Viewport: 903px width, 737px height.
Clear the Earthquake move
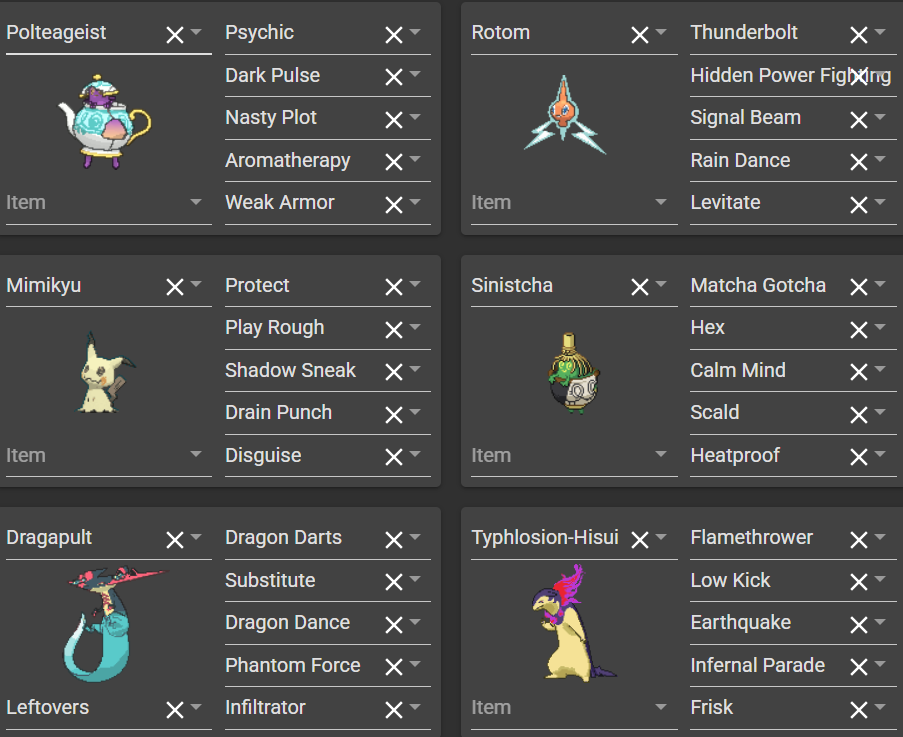tap(859, 625)
